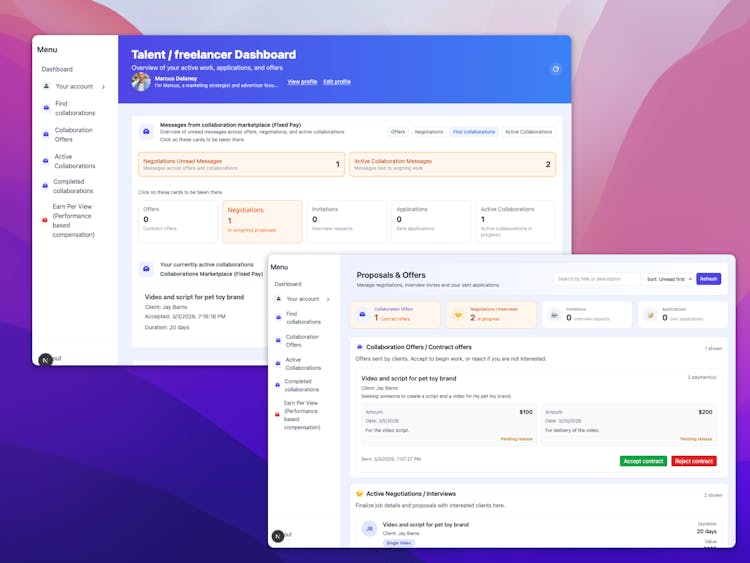Open Marcus Delaney's profile photo
Screen dimensions: 750x563
tap(141, 81)
